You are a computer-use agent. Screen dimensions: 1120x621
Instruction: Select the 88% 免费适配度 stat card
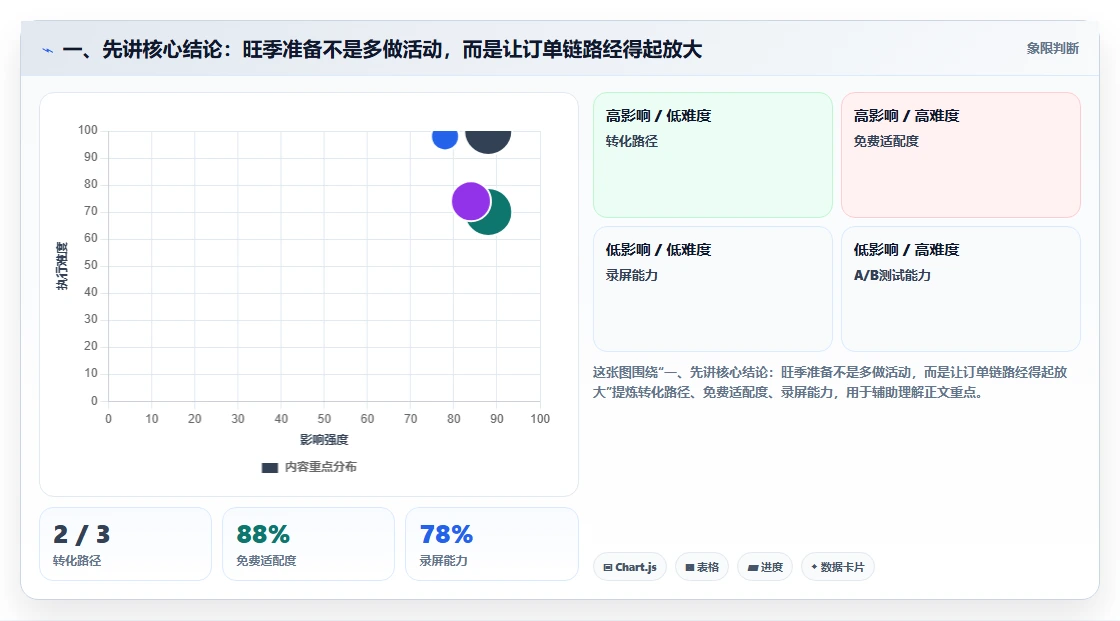pos(309,544)
